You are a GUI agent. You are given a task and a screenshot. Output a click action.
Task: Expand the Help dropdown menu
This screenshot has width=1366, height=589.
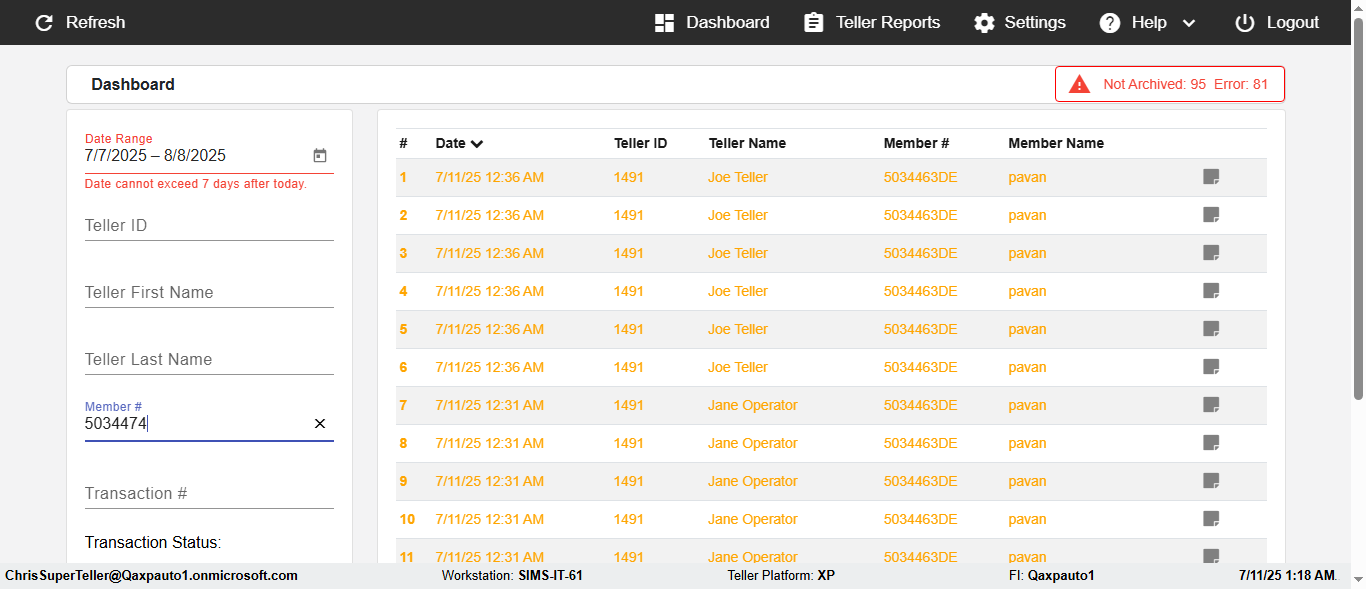pyautogui.click(x=1189, y=23)
